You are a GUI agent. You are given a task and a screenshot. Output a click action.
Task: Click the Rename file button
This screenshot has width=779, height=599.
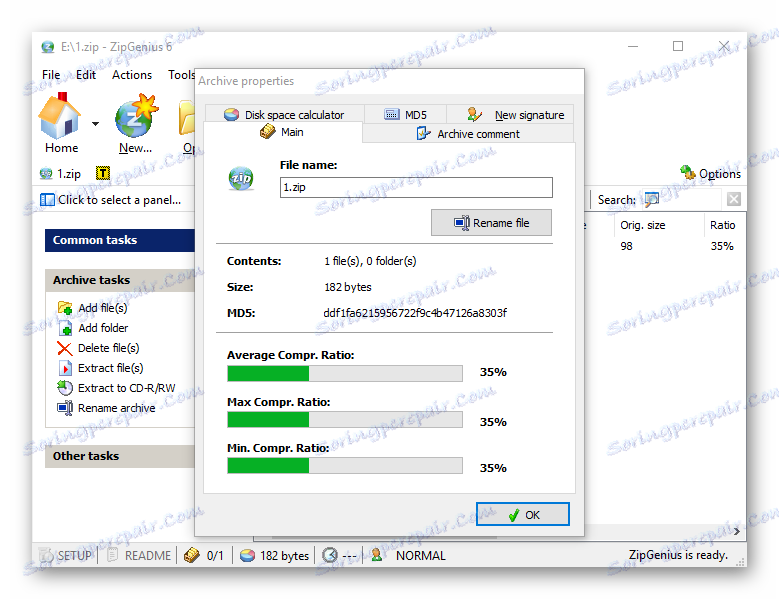coord(491,223)
